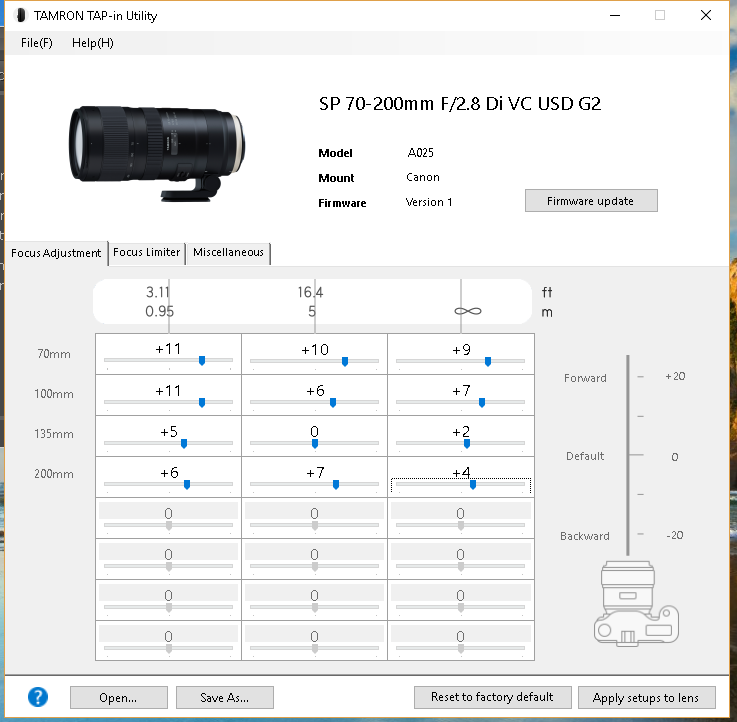Click the infinity symbol distance marker
Viewport: 737px width, 722px height.
[x=468, y=311]
